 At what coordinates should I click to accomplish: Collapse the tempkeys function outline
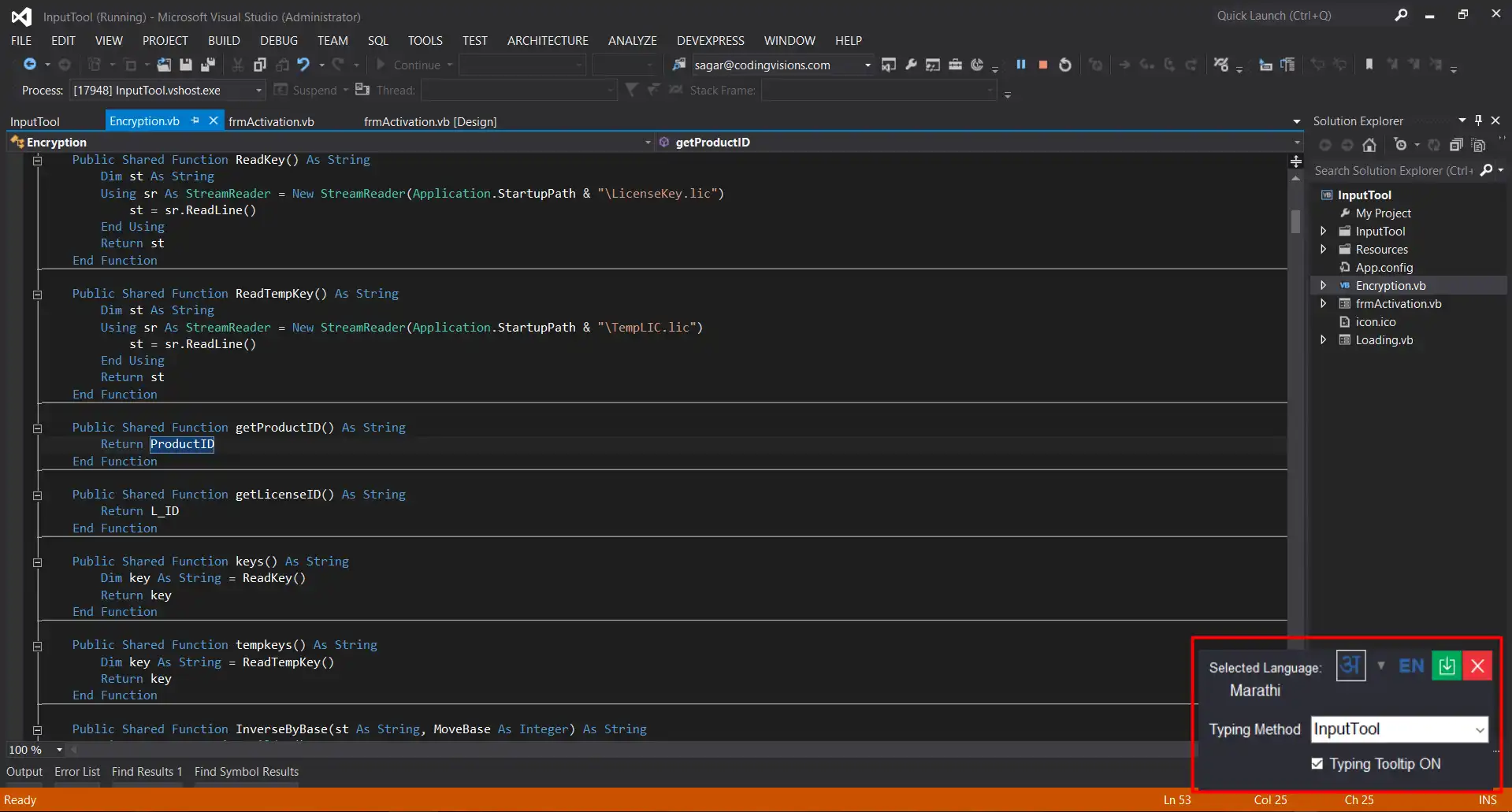(37, 646)
